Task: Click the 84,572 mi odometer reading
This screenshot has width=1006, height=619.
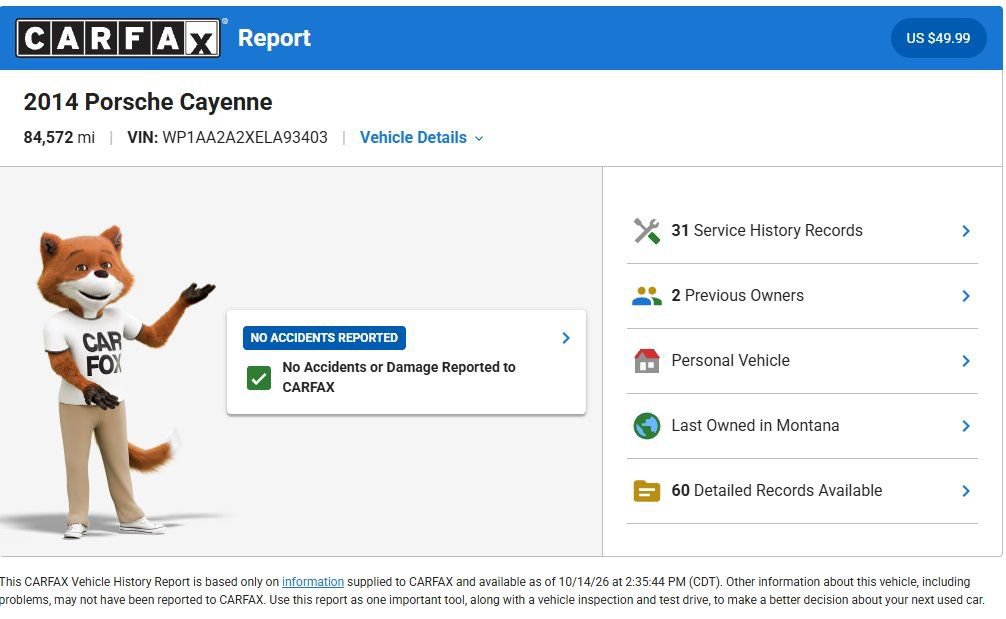Action: pos(59,137)
